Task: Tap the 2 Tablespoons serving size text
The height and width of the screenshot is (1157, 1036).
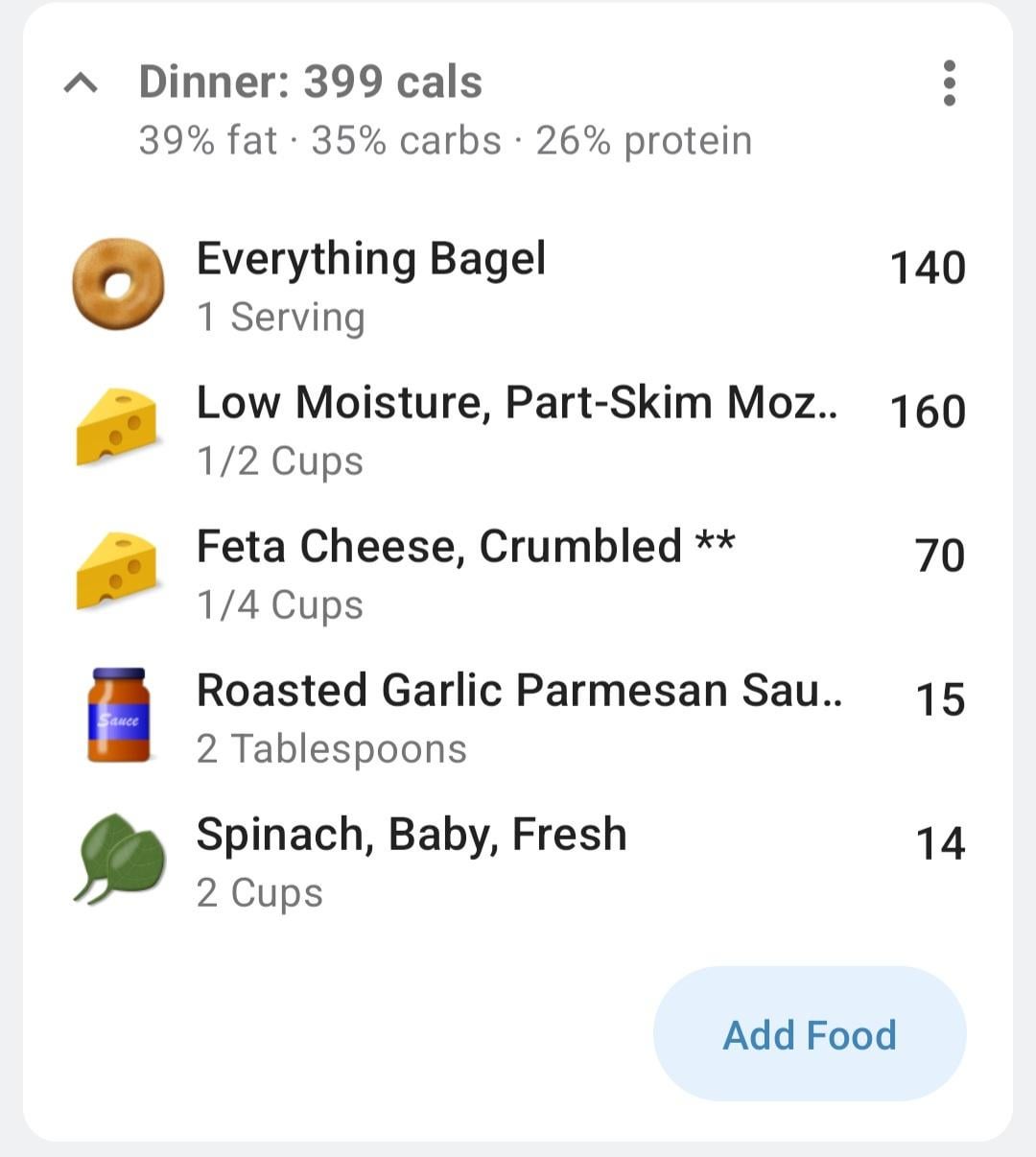Action: point(331,749)
